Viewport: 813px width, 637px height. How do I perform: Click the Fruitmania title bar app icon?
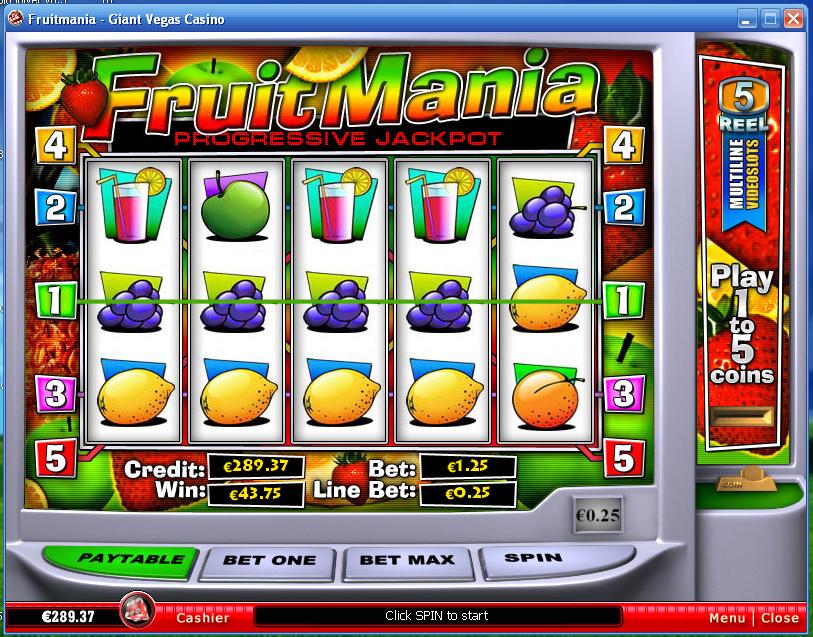pyautogui.click(x=15, y=19)
